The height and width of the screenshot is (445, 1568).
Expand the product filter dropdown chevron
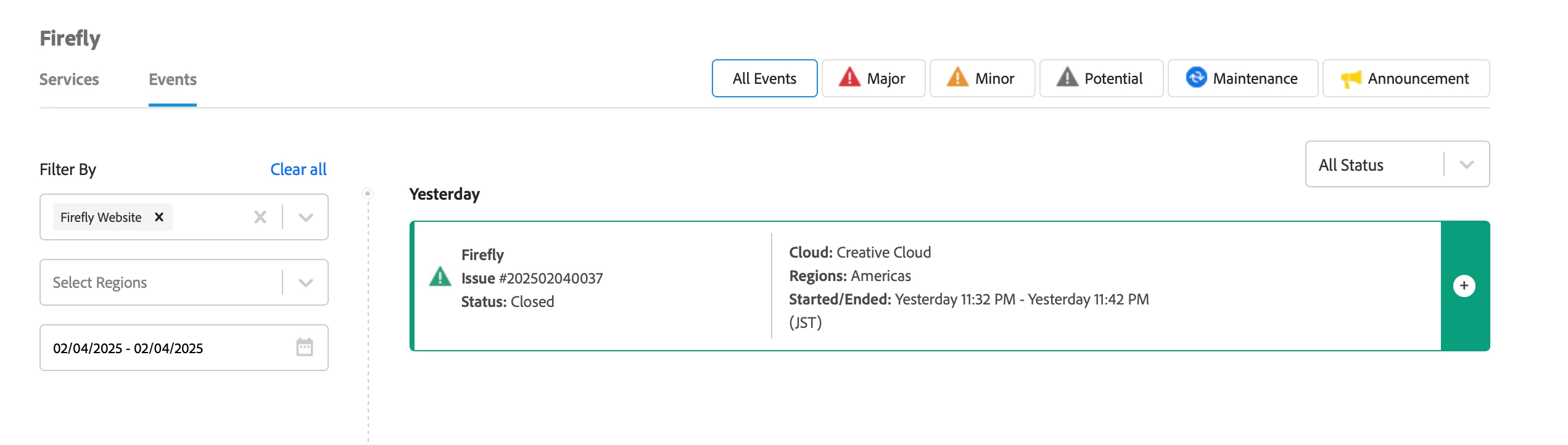306,217
